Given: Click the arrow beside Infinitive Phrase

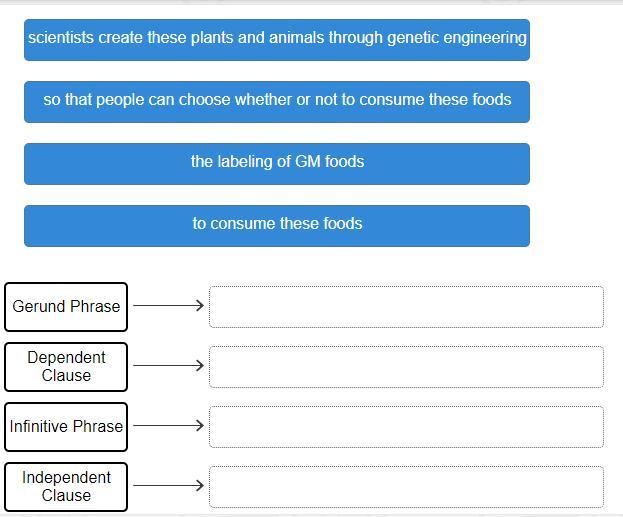Looking at the screenshot, I should [x=168, y=426].
